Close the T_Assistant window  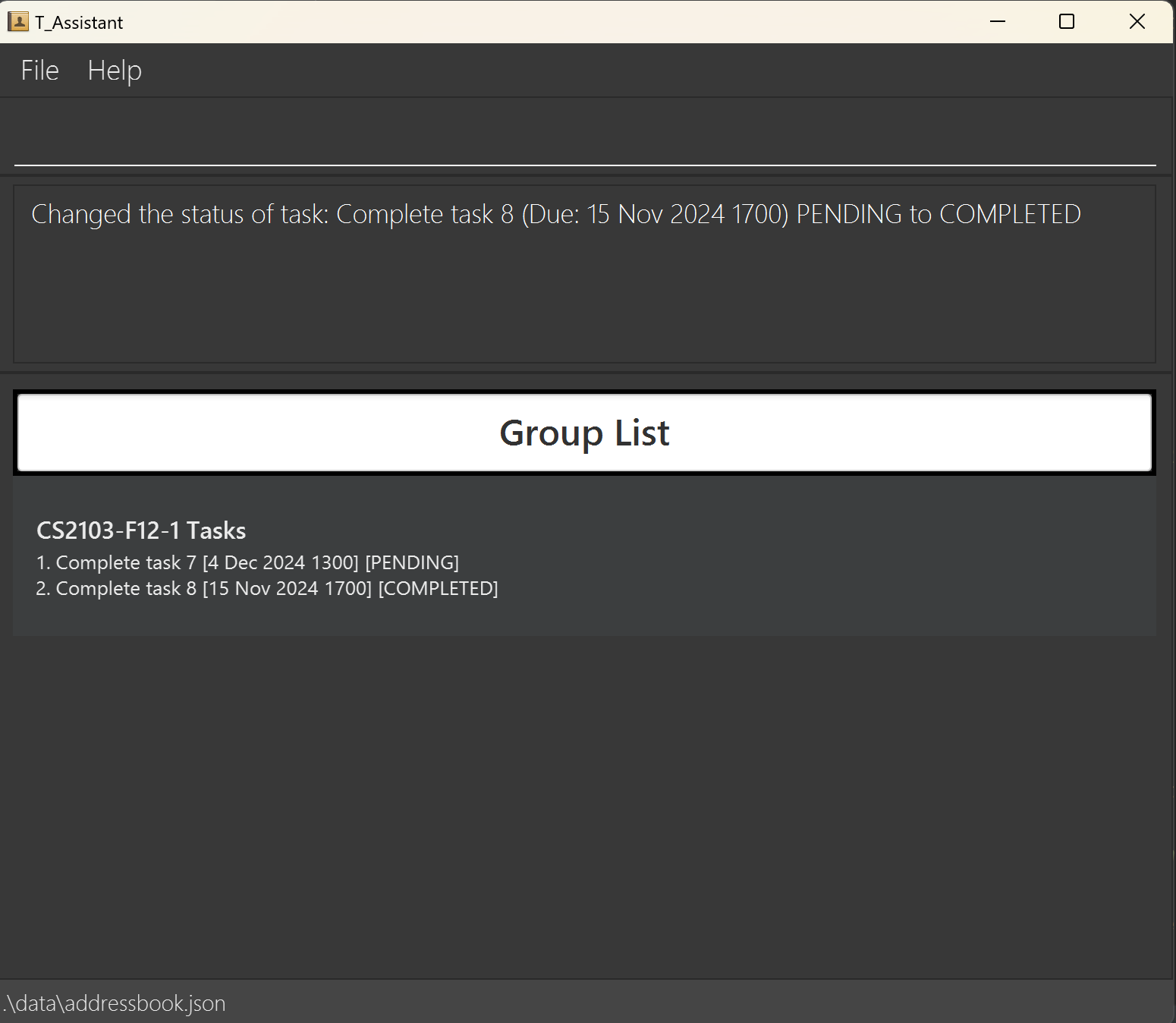tap(1137, 22)
